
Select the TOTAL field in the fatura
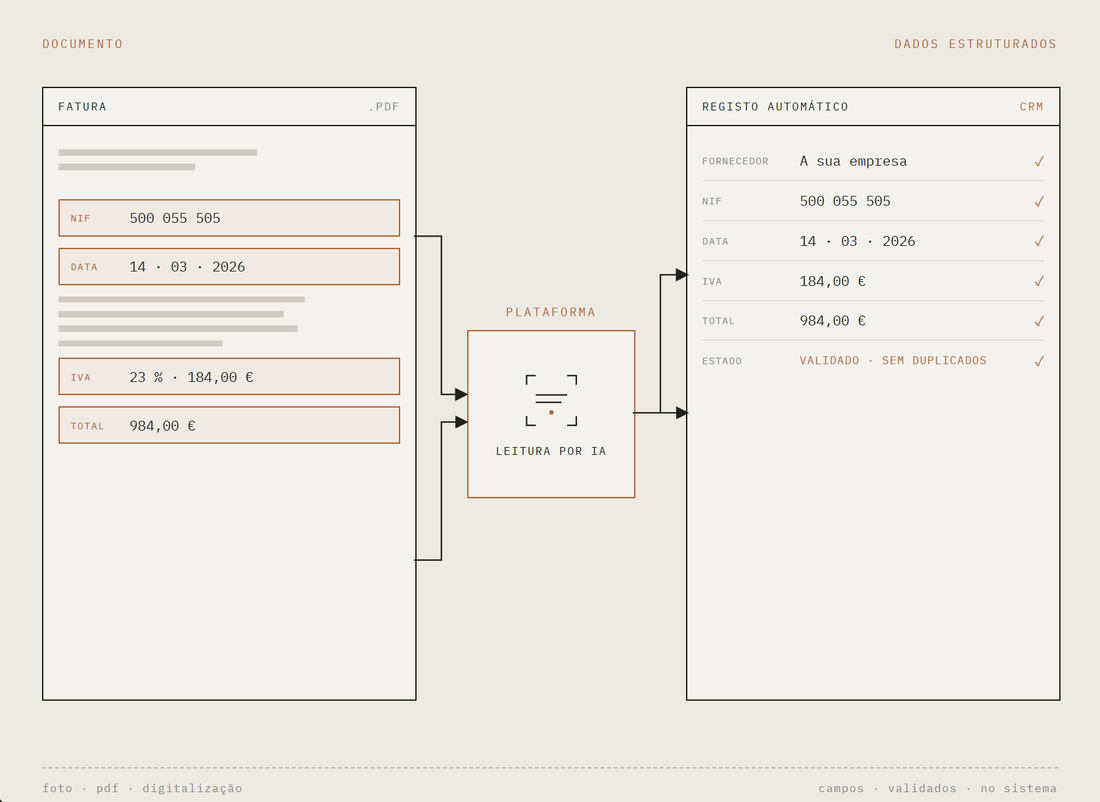click(x=229, y=425)
